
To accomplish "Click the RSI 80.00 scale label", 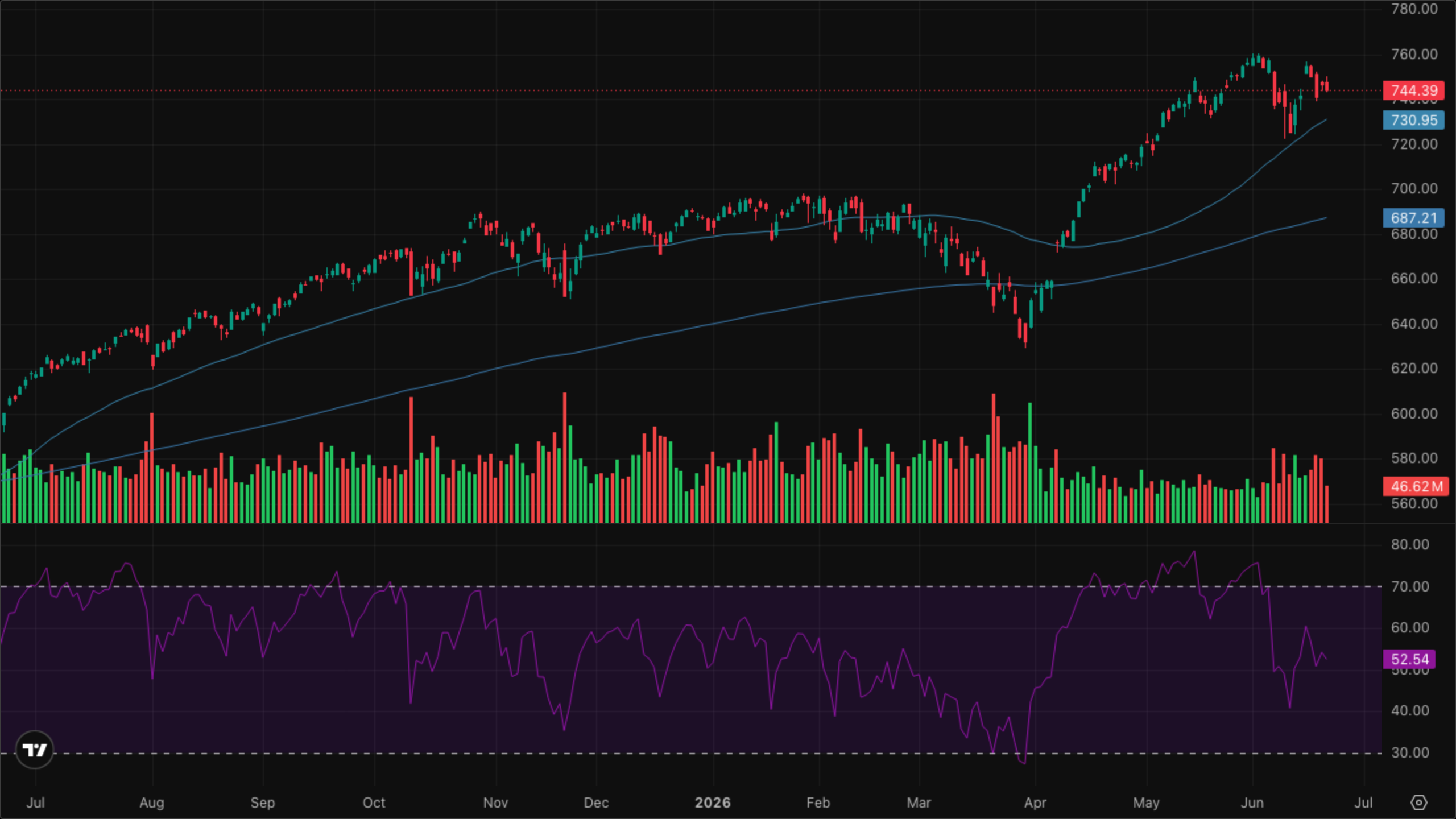I will [x=1410, y=544].
